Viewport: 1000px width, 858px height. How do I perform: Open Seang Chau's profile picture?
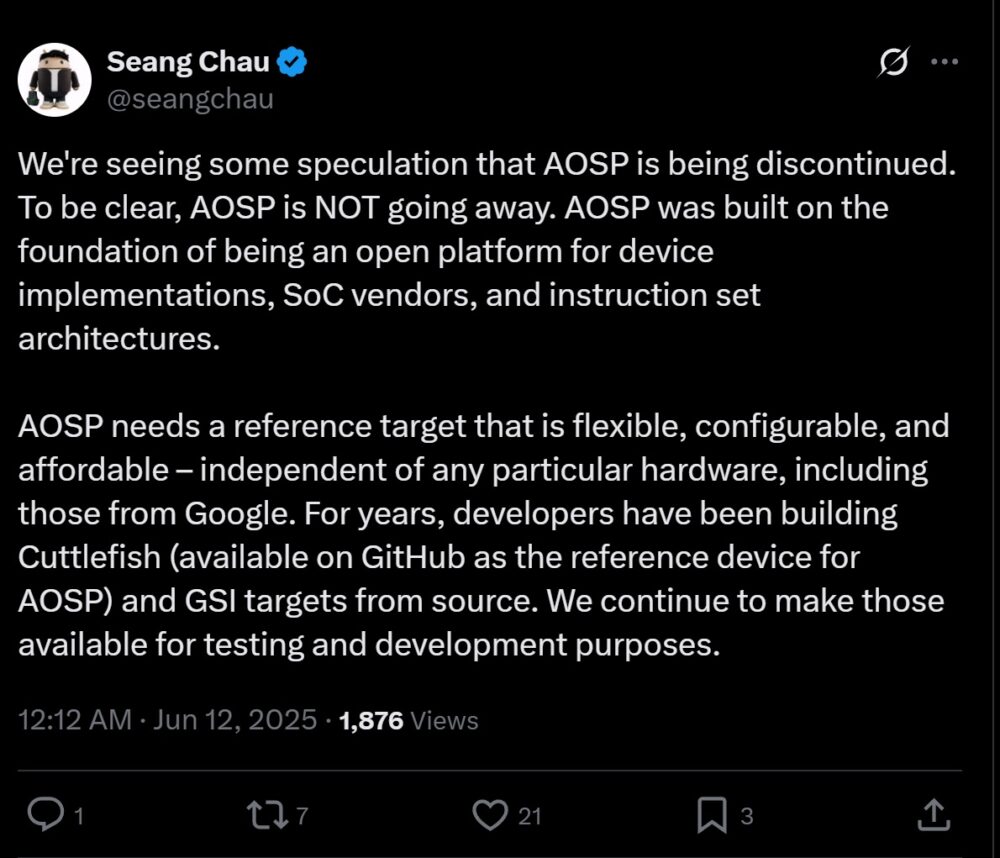pos(55,78)
